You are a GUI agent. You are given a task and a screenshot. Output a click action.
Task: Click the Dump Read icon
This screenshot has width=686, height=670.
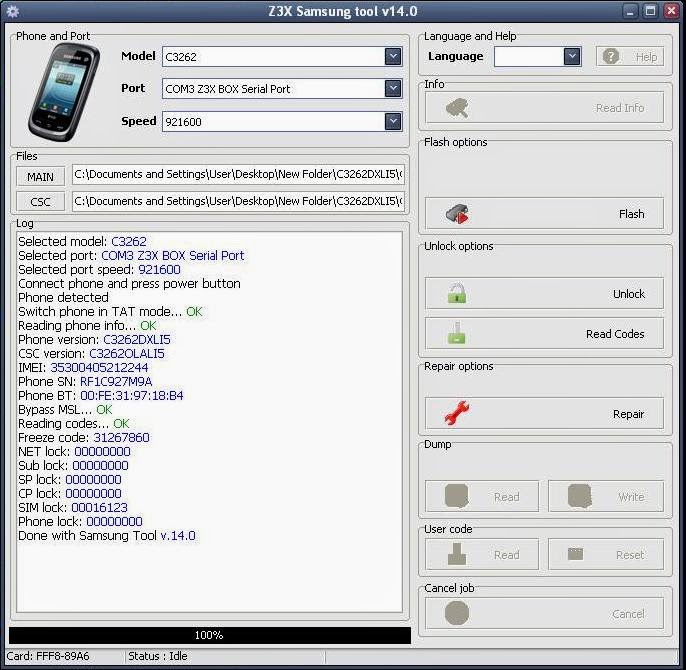point(457,496)
